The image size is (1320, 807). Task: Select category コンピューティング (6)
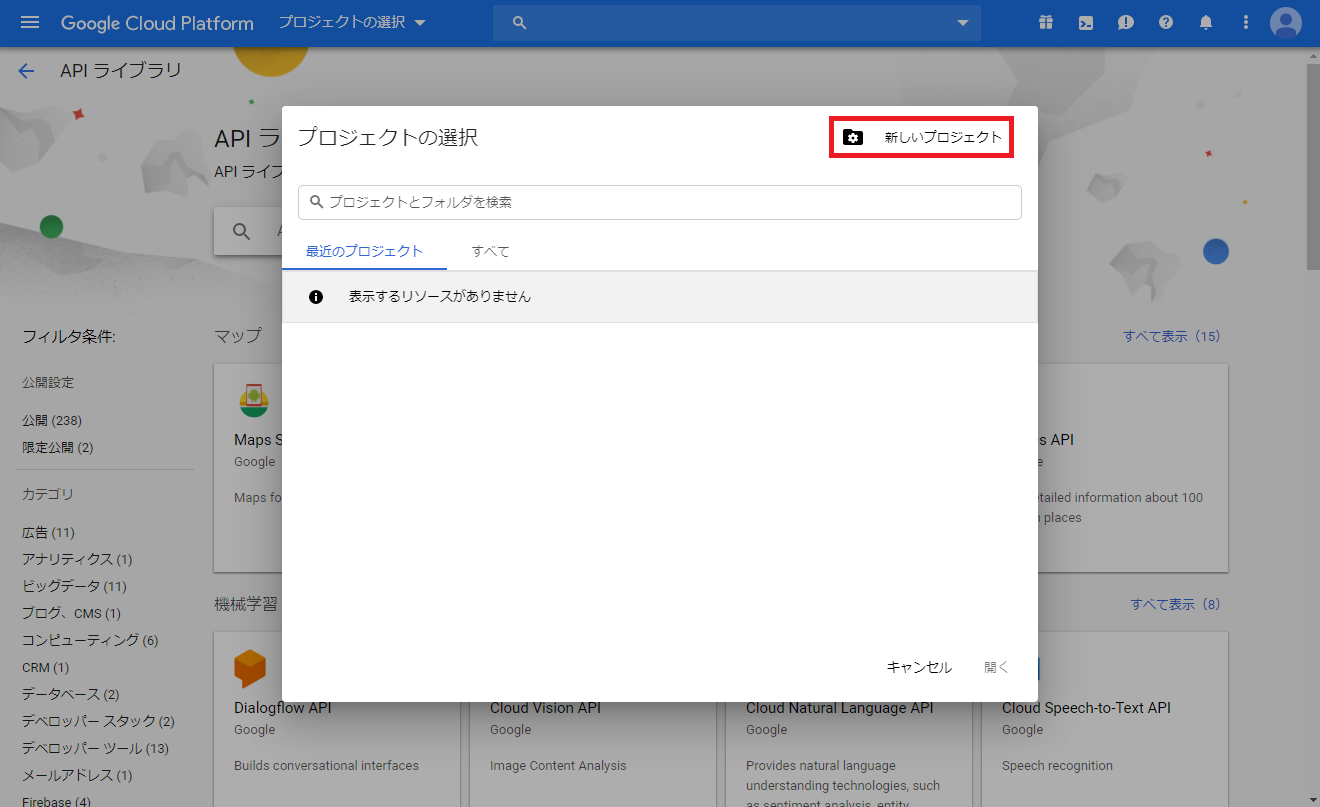[90, 640]
